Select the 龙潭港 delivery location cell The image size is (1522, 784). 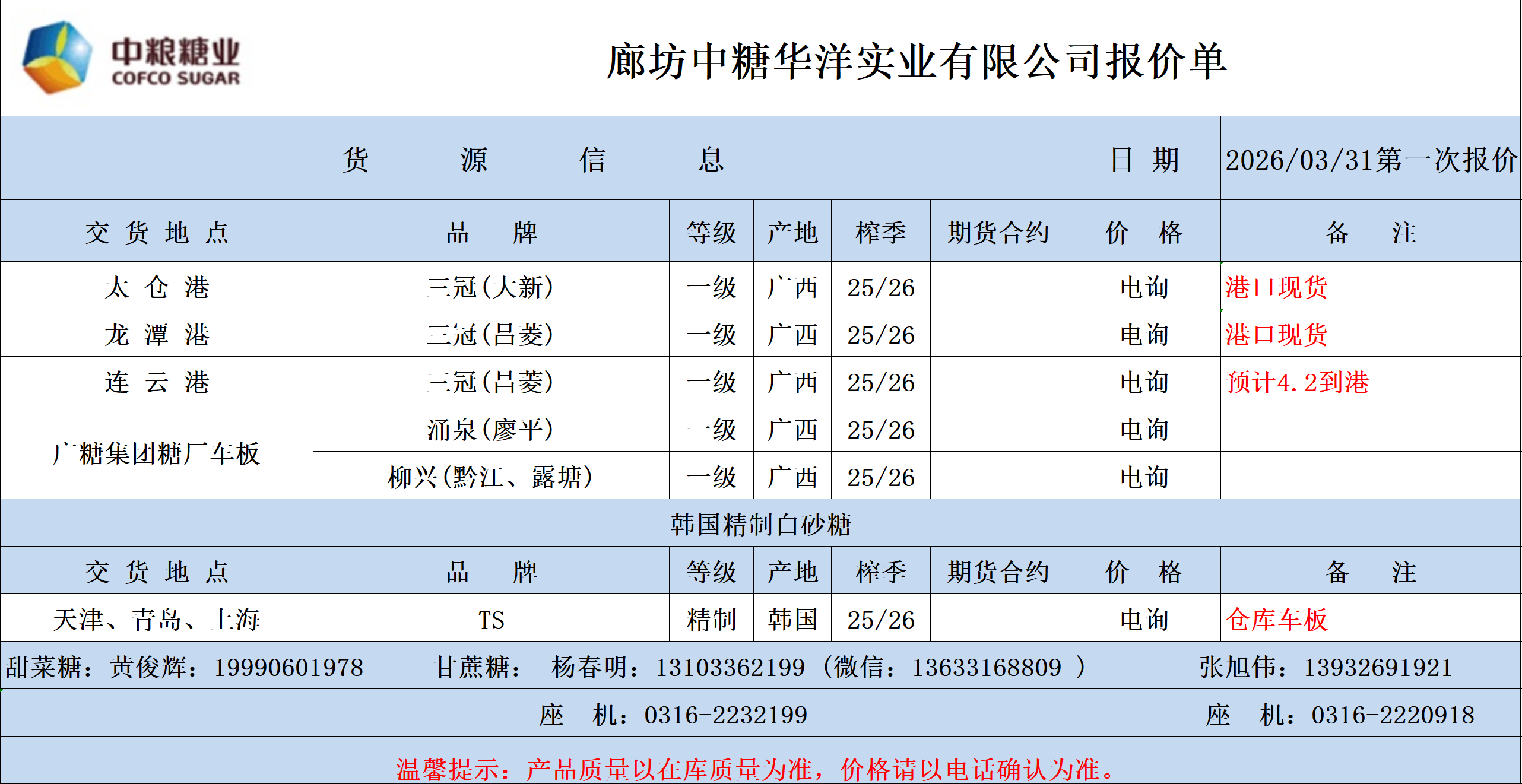pos(157,334)
